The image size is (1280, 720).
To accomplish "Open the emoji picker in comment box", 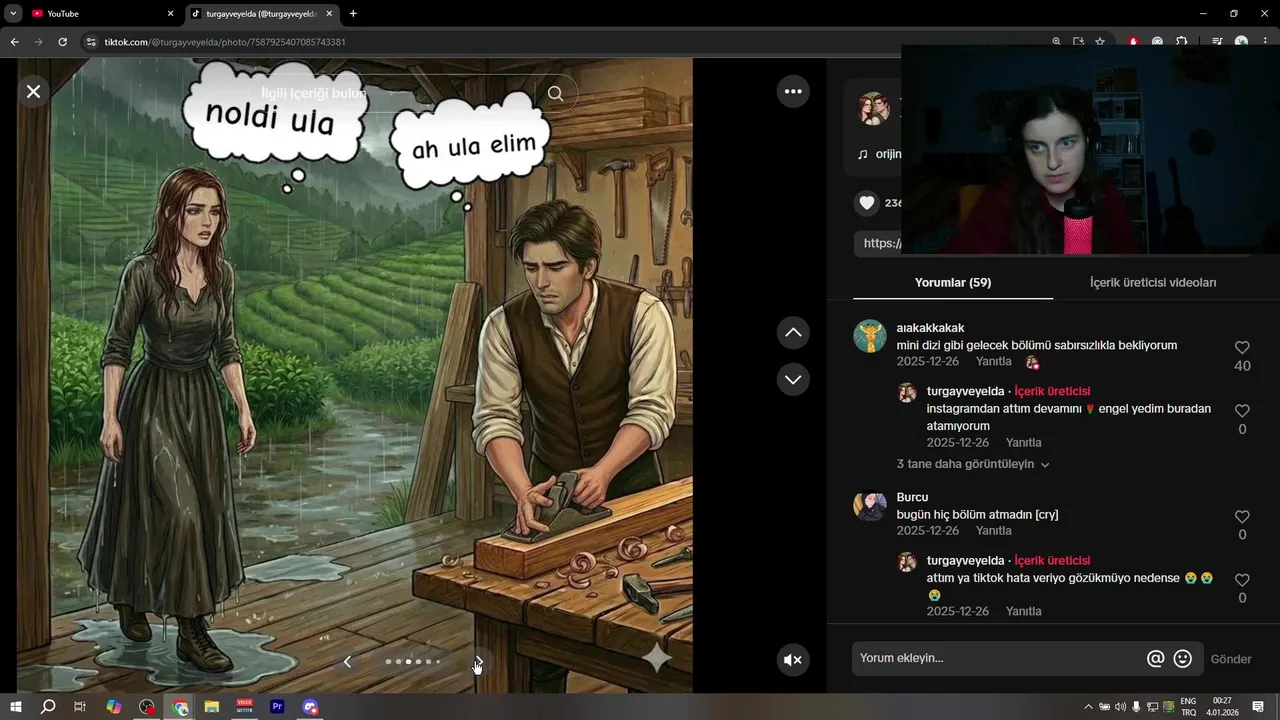I will (x=1183, y=659).
